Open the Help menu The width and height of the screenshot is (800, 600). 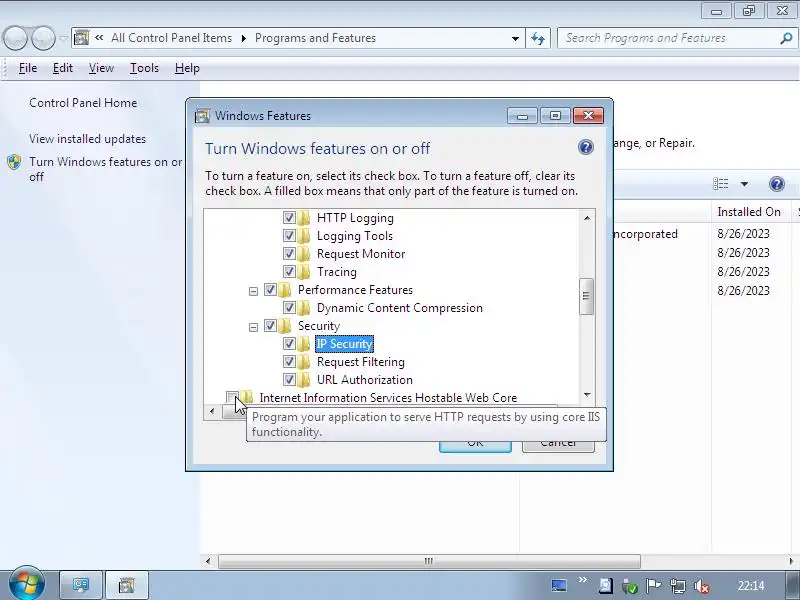pos(187,68)
